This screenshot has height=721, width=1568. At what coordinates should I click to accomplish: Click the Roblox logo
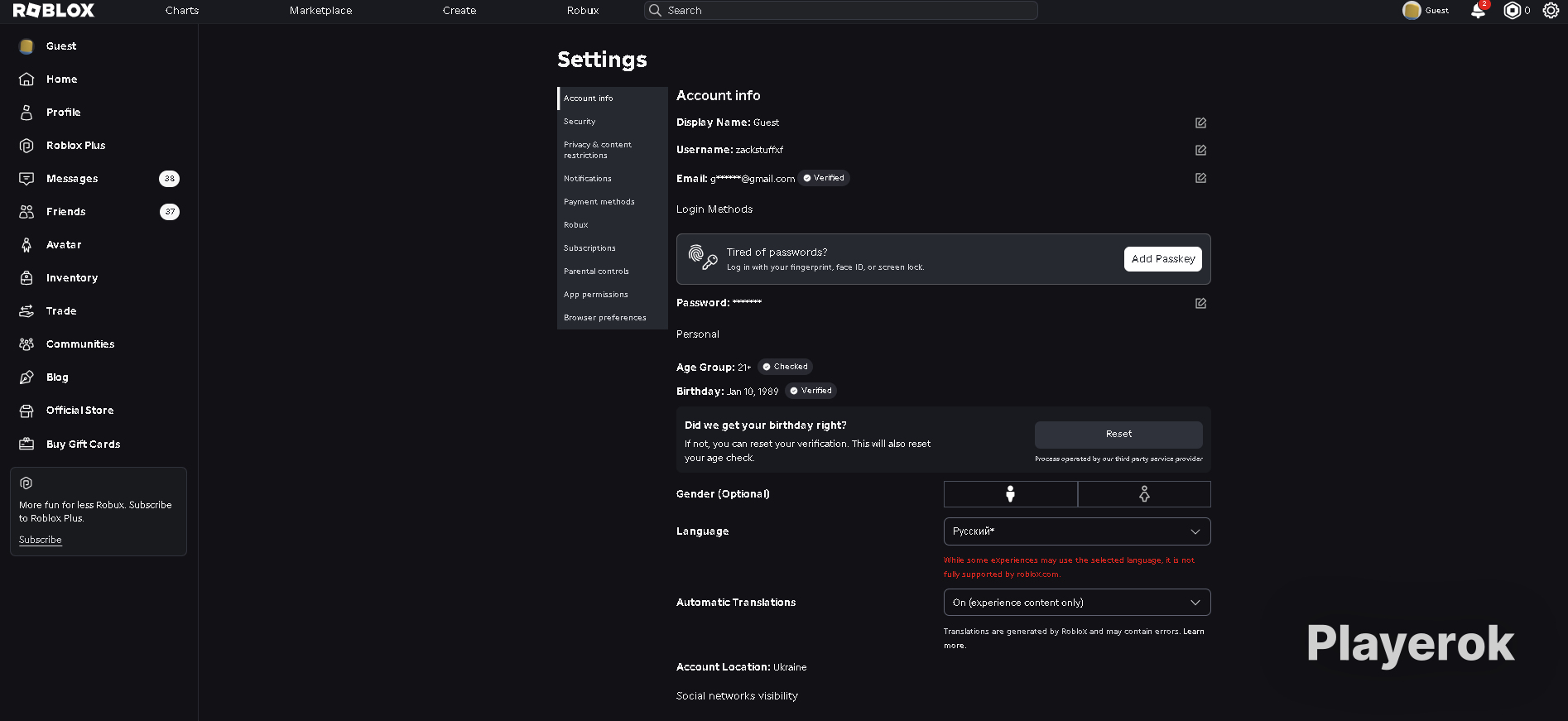(x=54, y=10)
